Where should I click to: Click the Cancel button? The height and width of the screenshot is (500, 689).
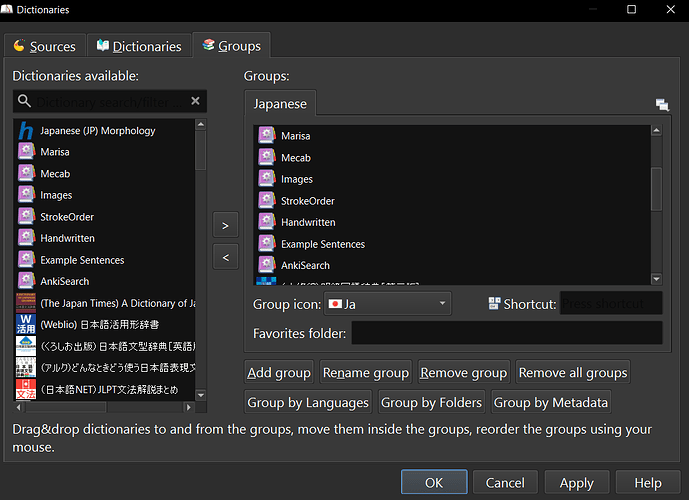pyautogui.click(x=505, y=482)
